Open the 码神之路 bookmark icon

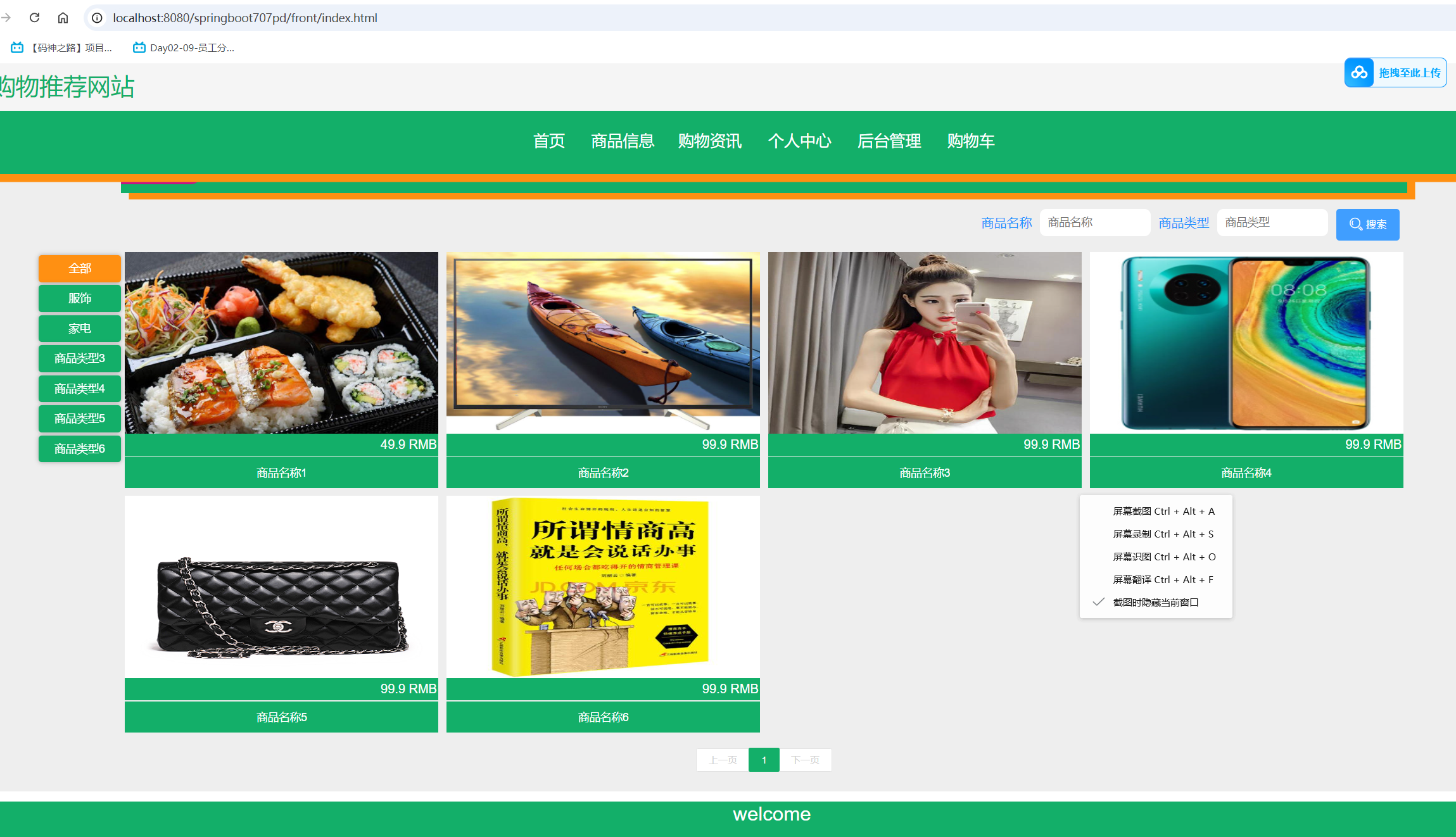point(17,47)
